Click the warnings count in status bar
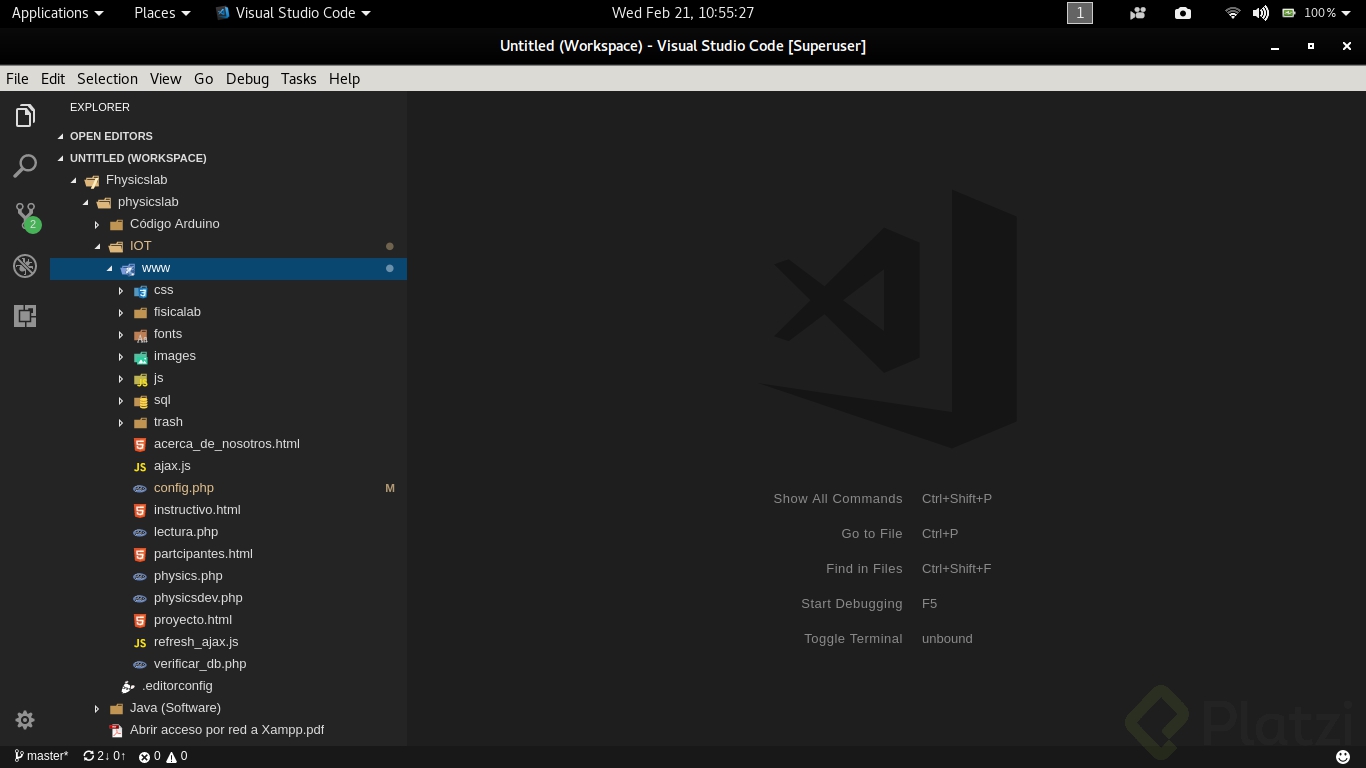Image resolution: width=1366 pixels, height=768 pixels. pos(177,756)
